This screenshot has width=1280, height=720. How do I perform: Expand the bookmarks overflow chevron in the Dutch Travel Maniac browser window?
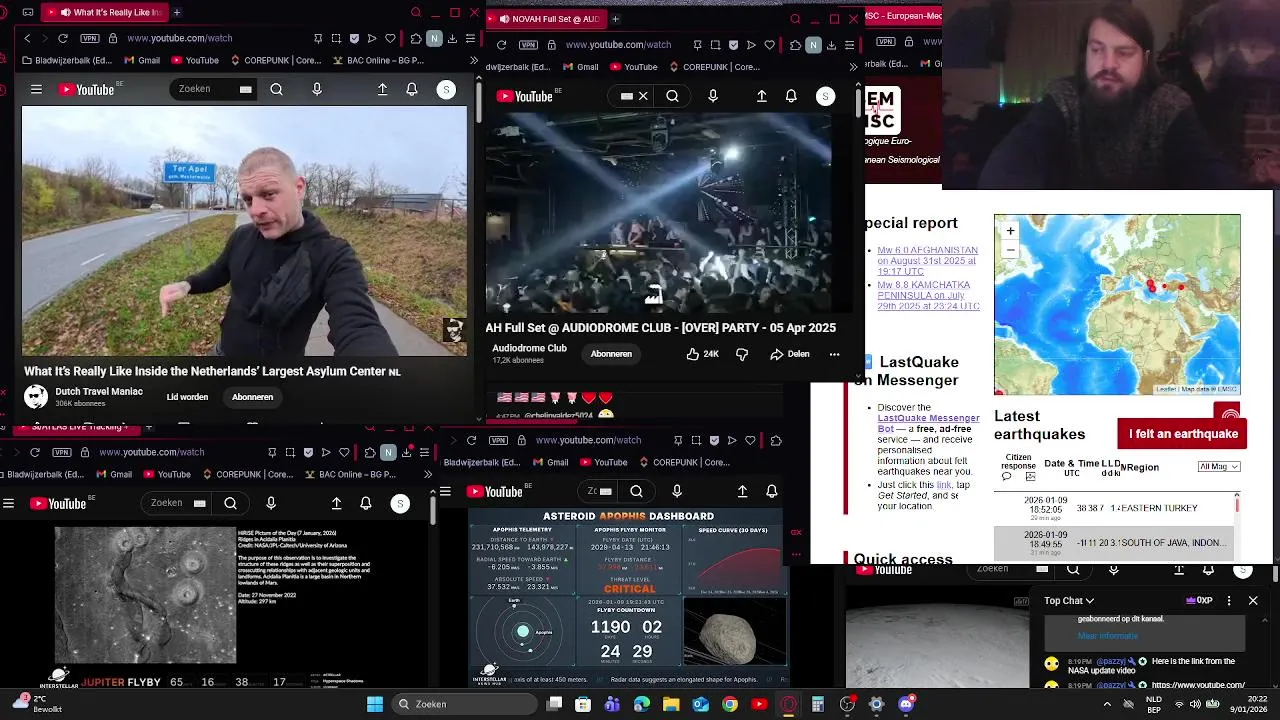pos(473,60)
